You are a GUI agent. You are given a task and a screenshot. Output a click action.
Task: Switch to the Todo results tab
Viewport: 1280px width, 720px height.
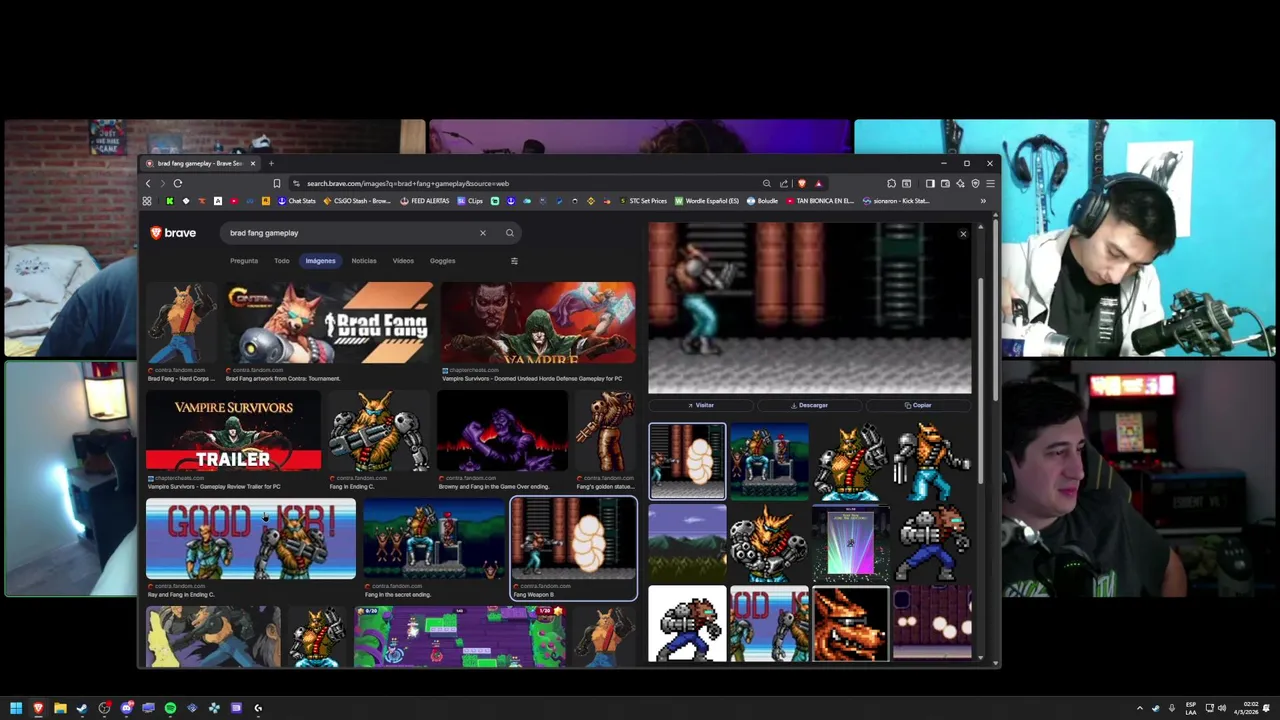click(x=282, y=261)
